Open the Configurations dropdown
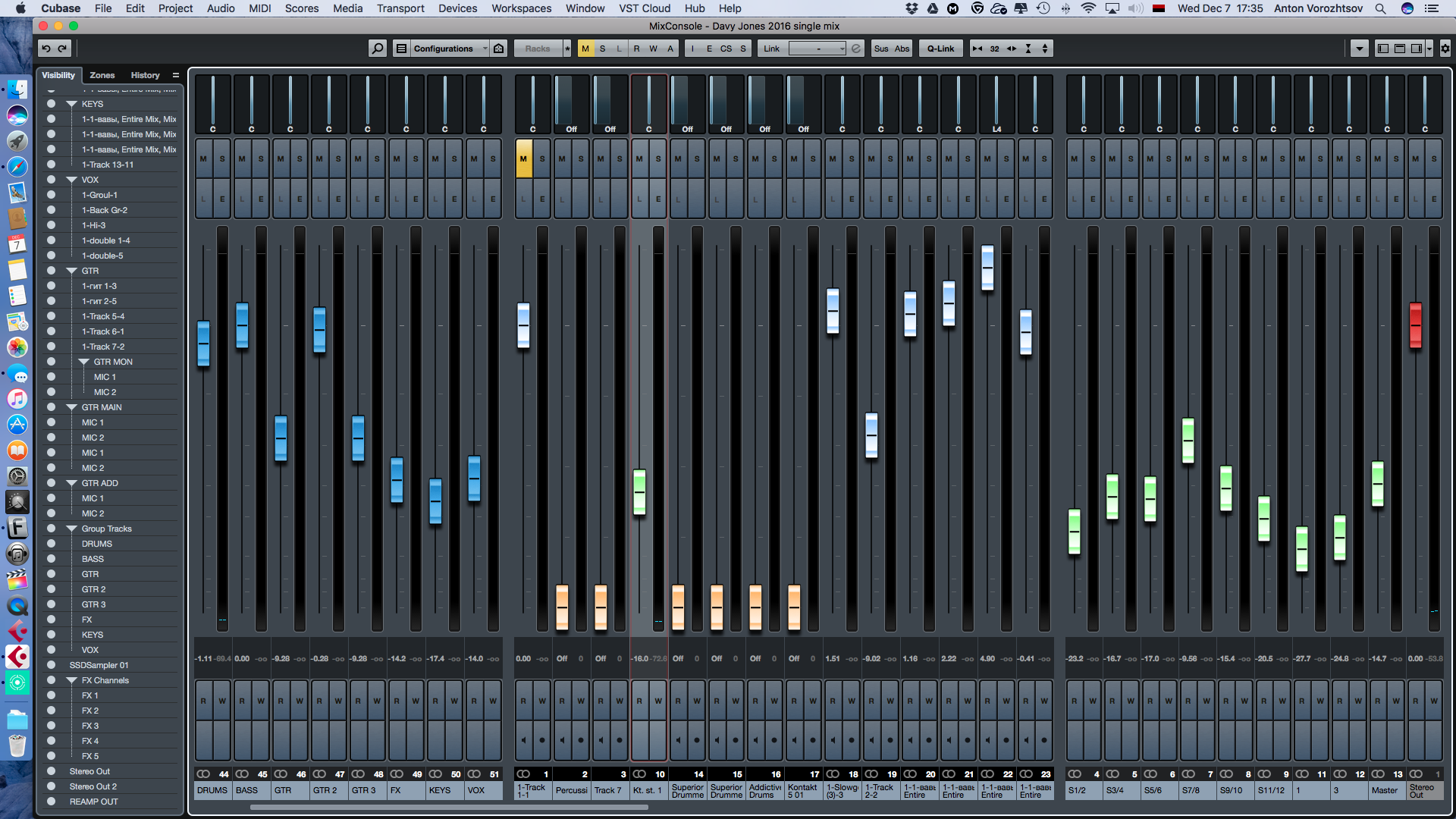The height and width of the screenshot is (819, 1456). (450, 49)
